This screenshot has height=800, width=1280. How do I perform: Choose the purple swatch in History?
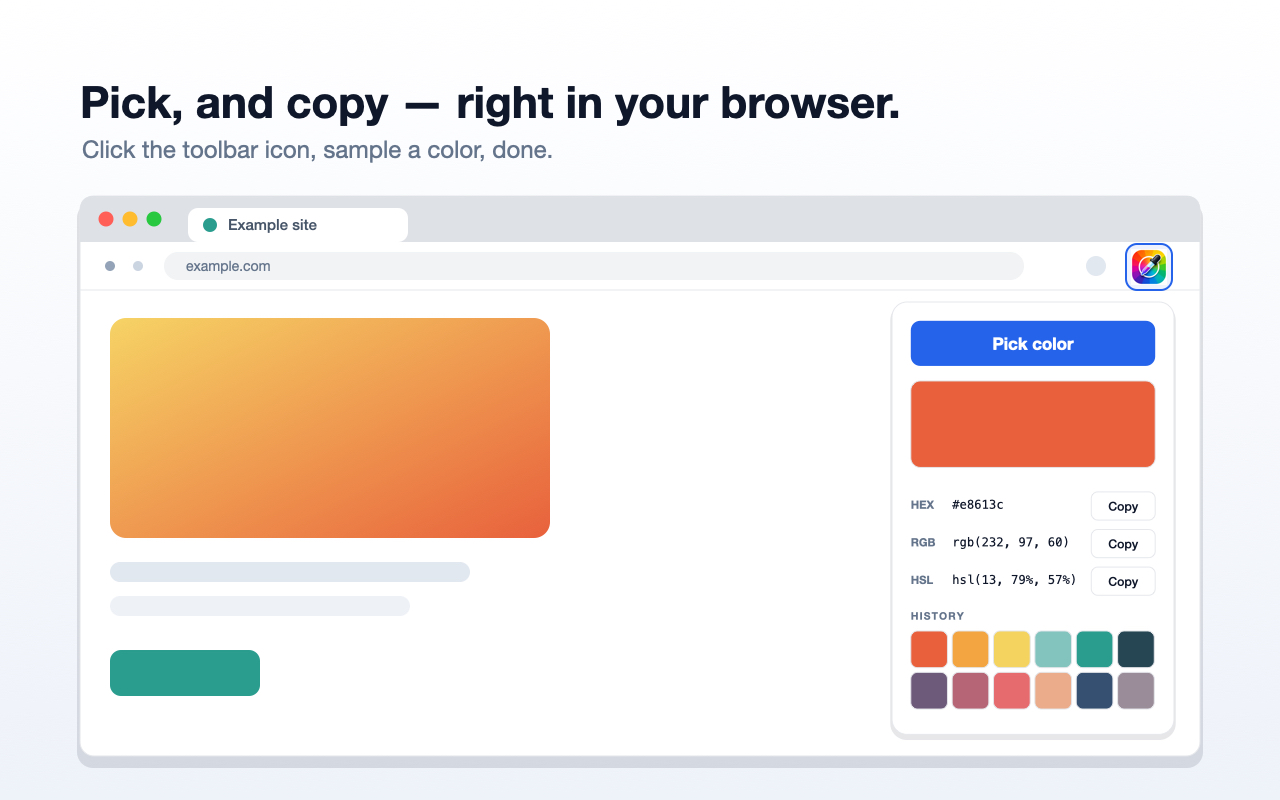coord(929,691)
